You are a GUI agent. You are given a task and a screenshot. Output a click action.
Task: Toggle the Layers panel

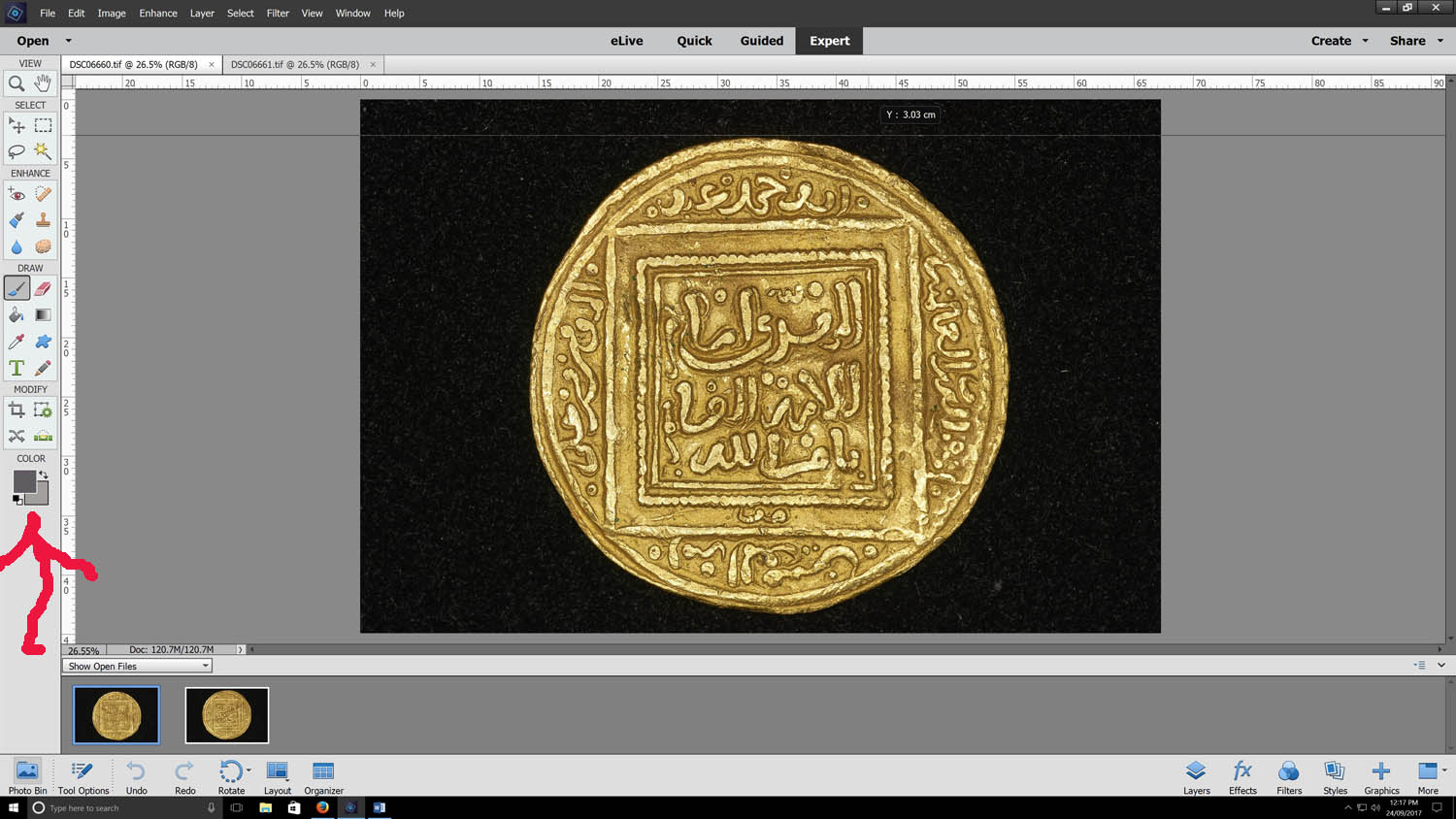click(1196, 777)
